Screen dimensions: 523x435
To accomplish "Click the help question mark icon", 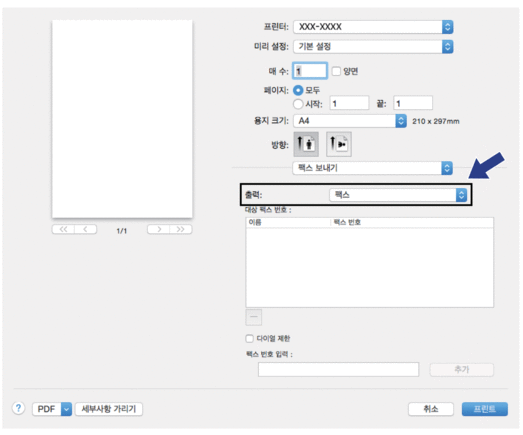I will coord(19,408).
